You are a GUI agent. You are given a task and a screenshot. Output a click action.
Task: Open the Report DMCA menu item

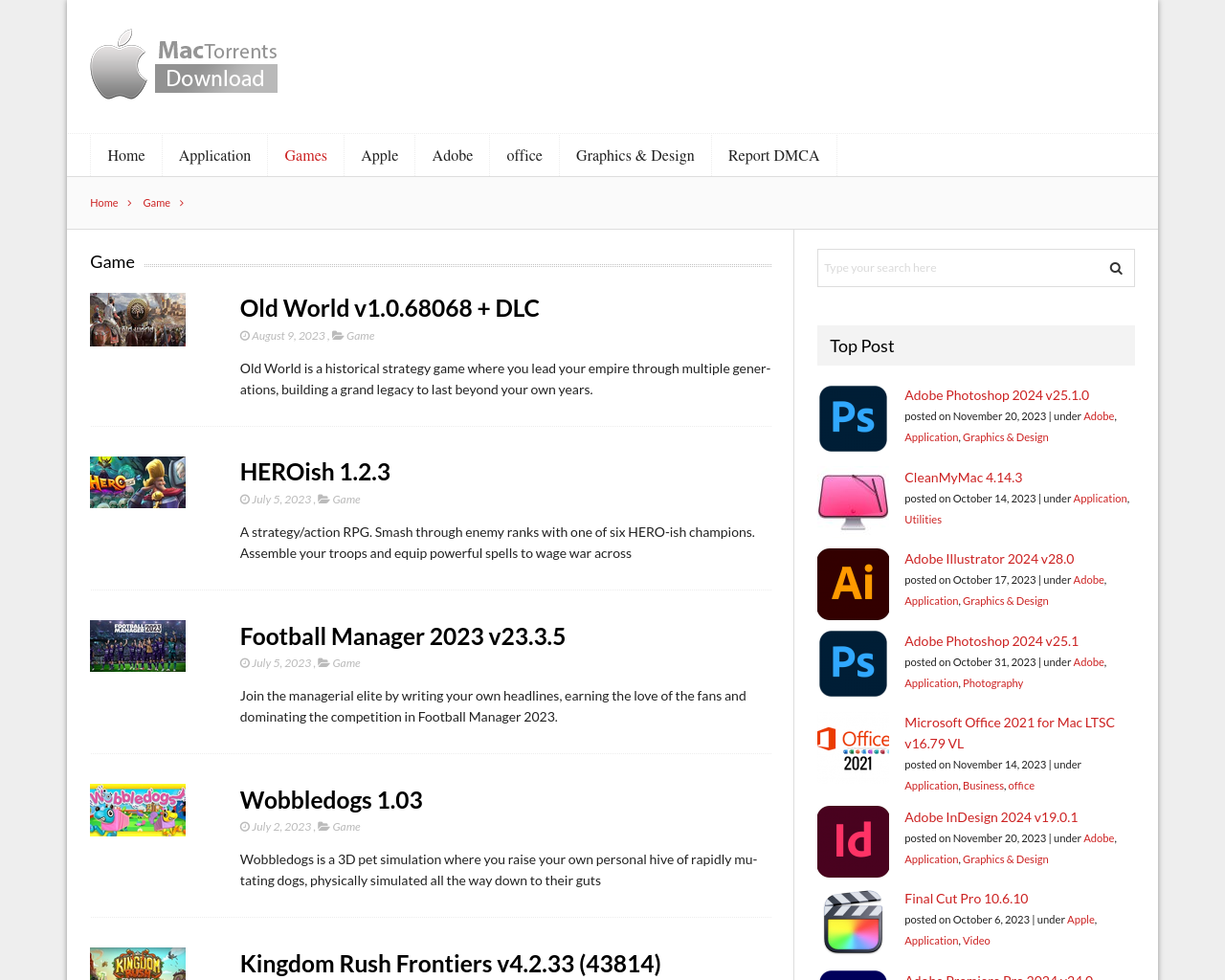773,155
